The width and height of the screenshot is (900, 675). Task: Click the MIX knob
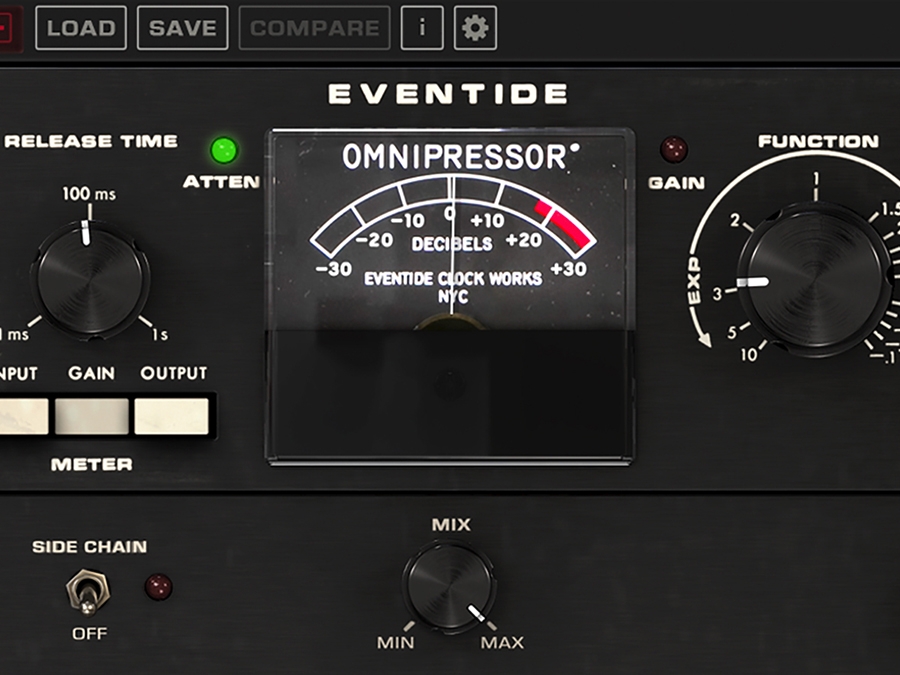tap(449, 587)
